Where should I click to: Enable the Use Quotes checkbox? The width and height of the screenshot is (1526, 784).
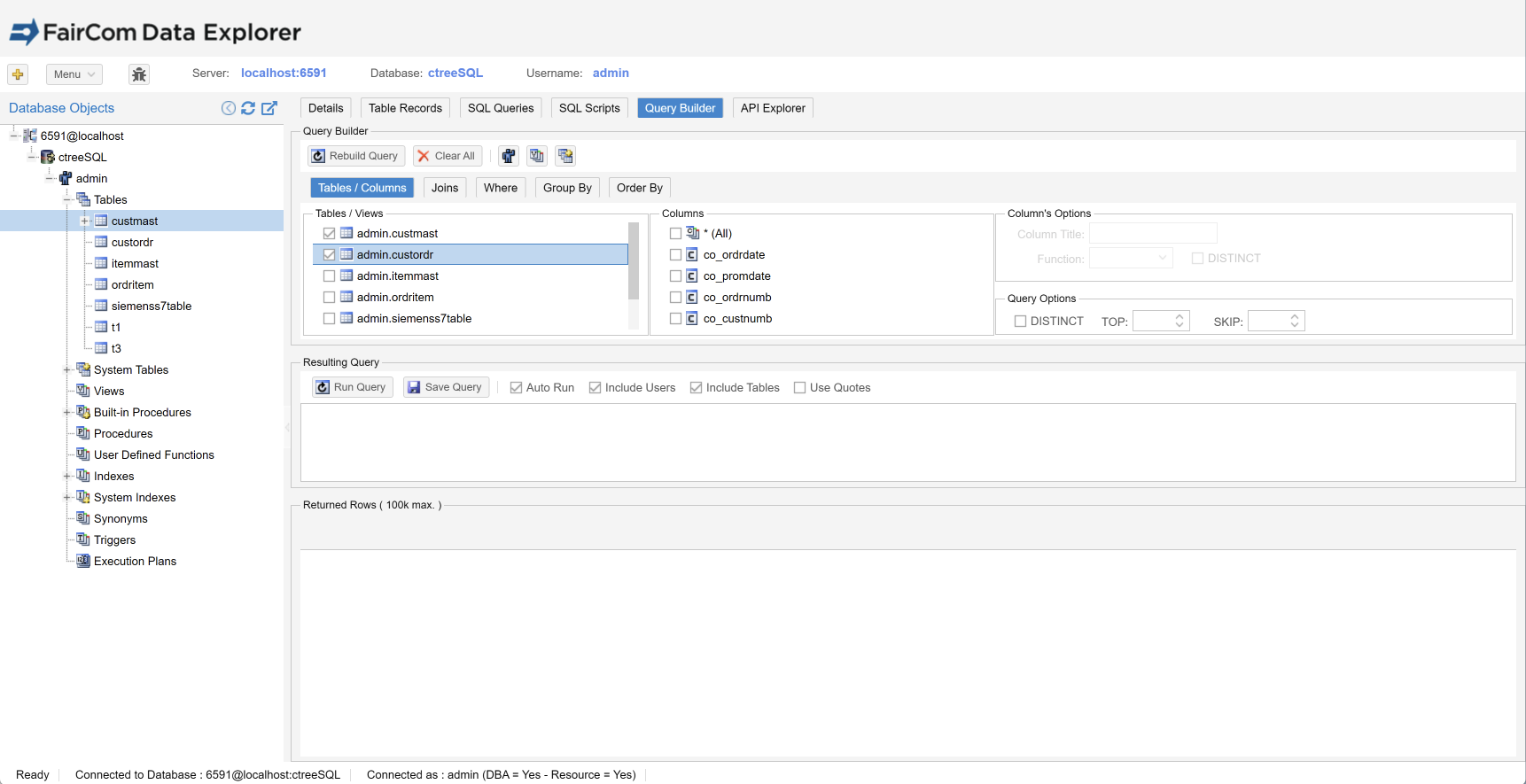(799, 388)
